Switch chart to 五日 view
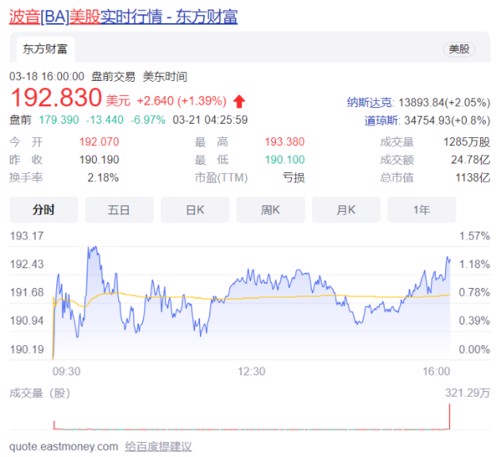The height and width of the screenshot is (457, 500). tap(119, 210)
